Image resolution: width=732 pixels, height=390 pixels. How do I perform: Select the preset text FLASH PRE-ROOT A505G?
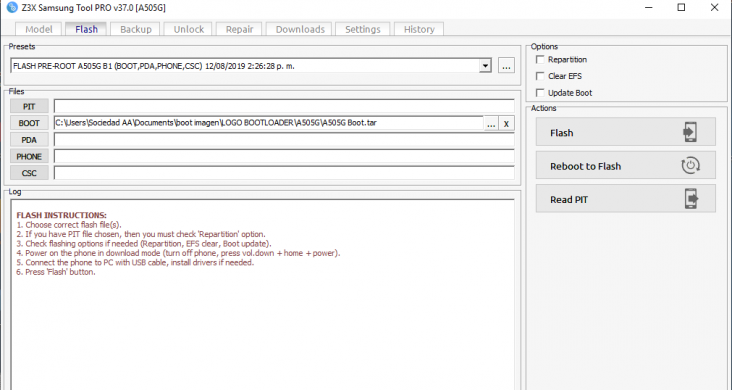coord(154,66)
